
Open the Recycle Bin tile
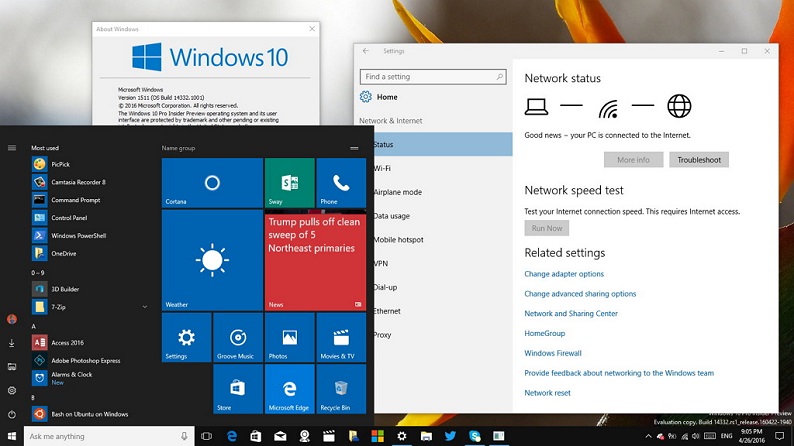click(x=341, y=389)
